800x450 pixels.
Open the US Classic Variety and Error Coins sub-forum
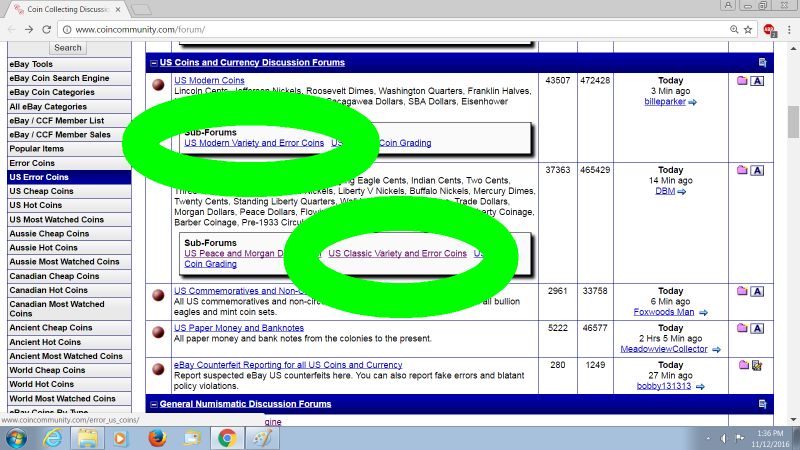[x=397, y=253]
